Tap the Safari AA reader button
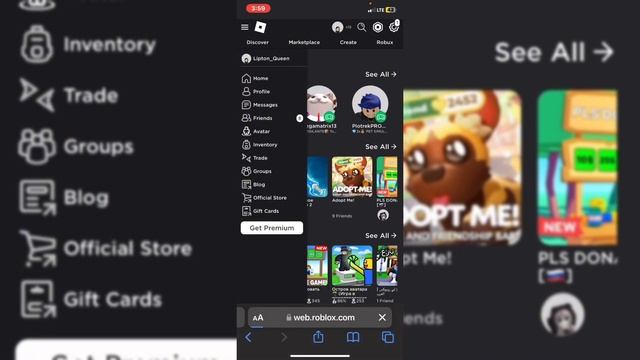This screenshot has height=360, width=640. pos(258,318)
